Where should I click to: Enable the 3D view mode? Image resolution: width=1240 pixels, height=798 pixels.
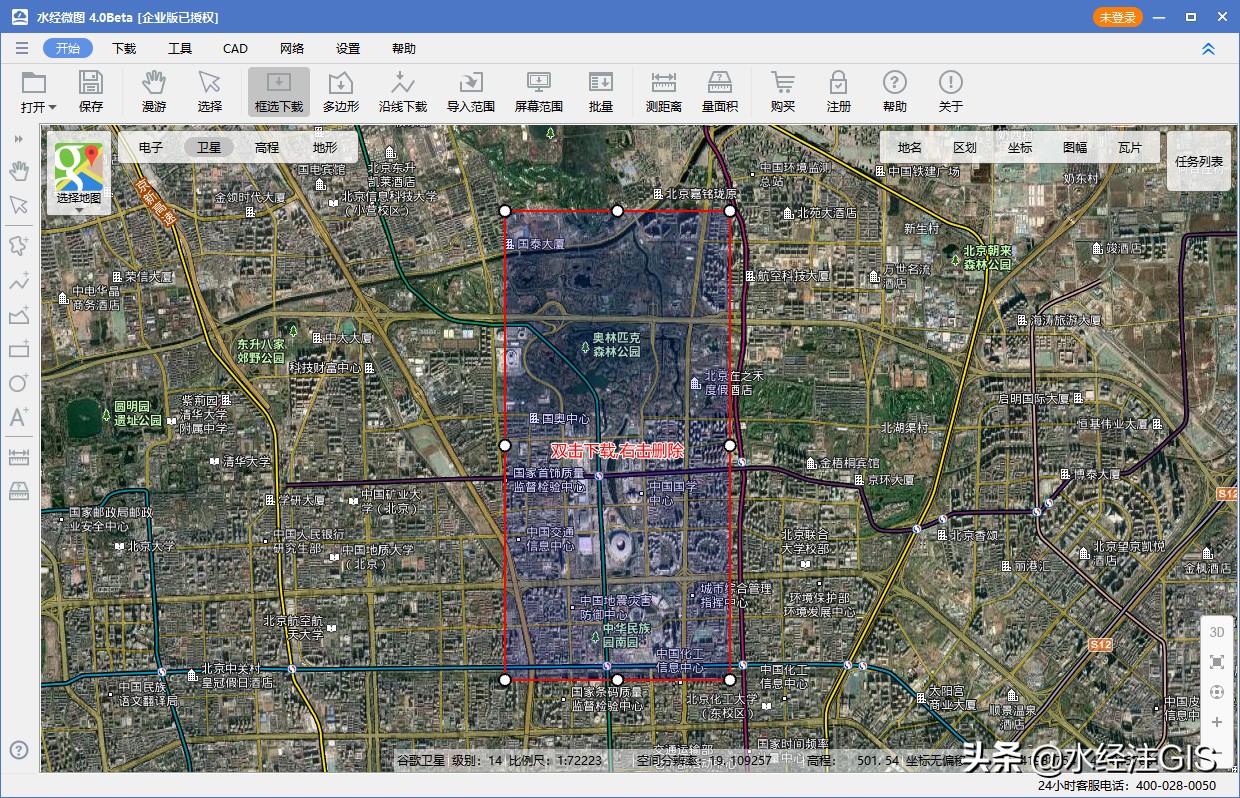pos(1217,632)
